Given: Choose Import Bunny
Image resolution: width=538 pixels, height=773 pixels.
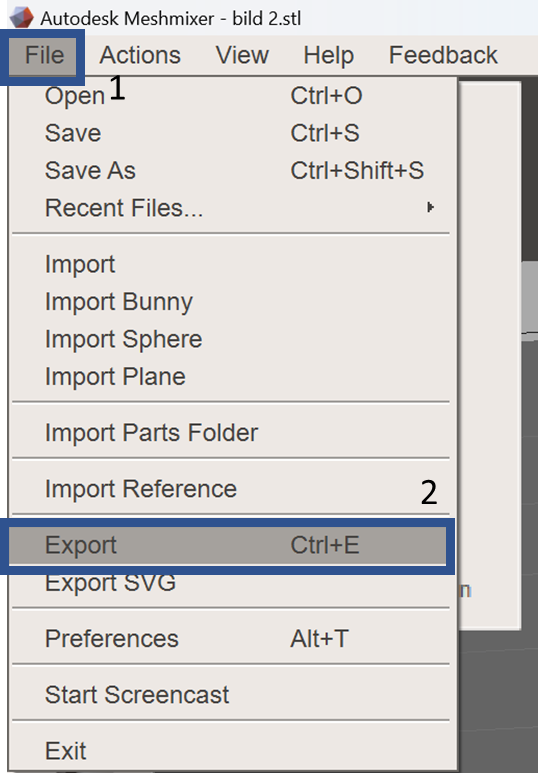Looking at the screenshot, I should [231, 302].
